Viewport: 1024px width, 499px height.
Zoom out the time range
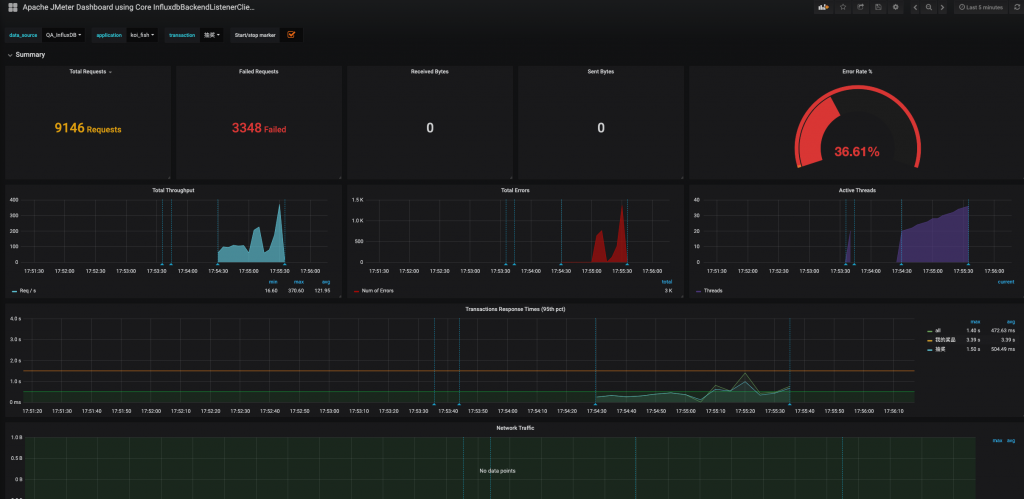[929, 7]
